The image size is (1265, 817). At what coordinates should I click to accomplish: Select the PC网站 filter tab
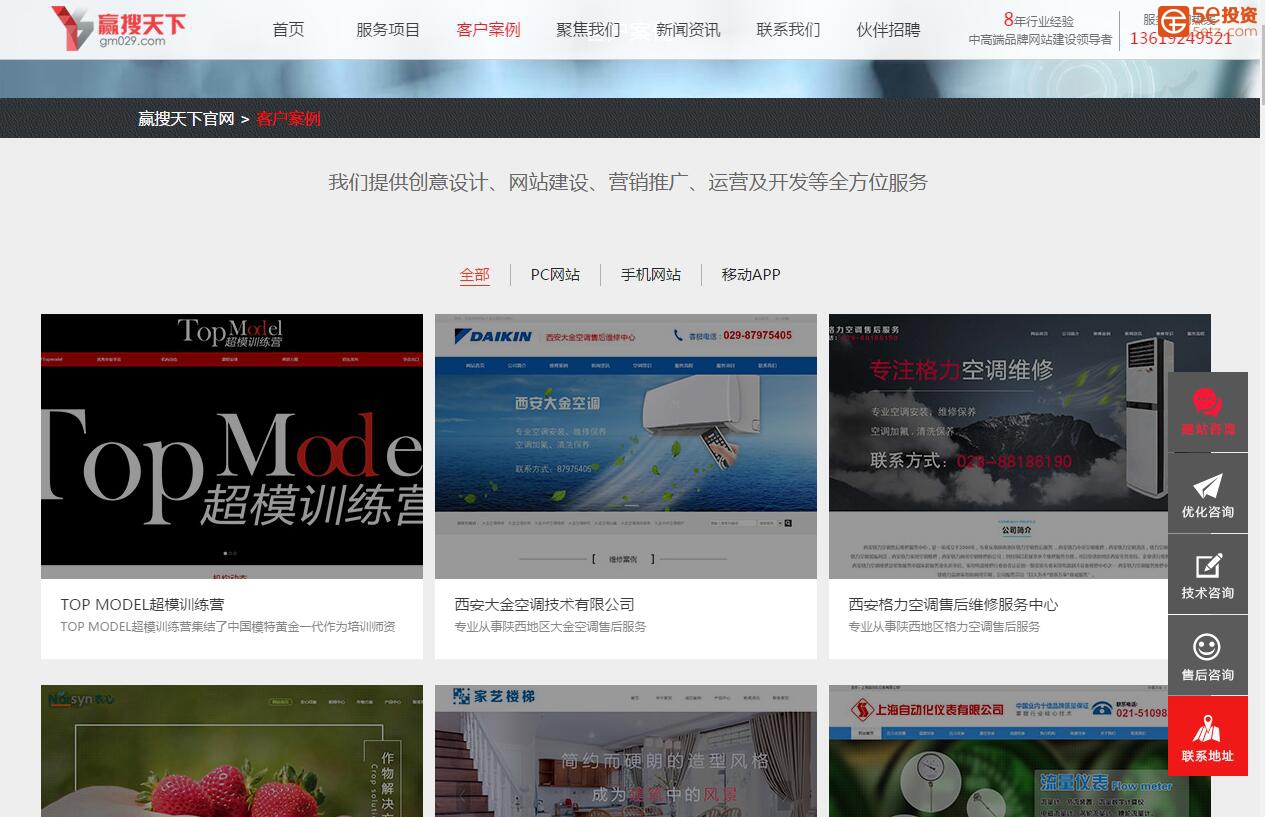[555, 275]
